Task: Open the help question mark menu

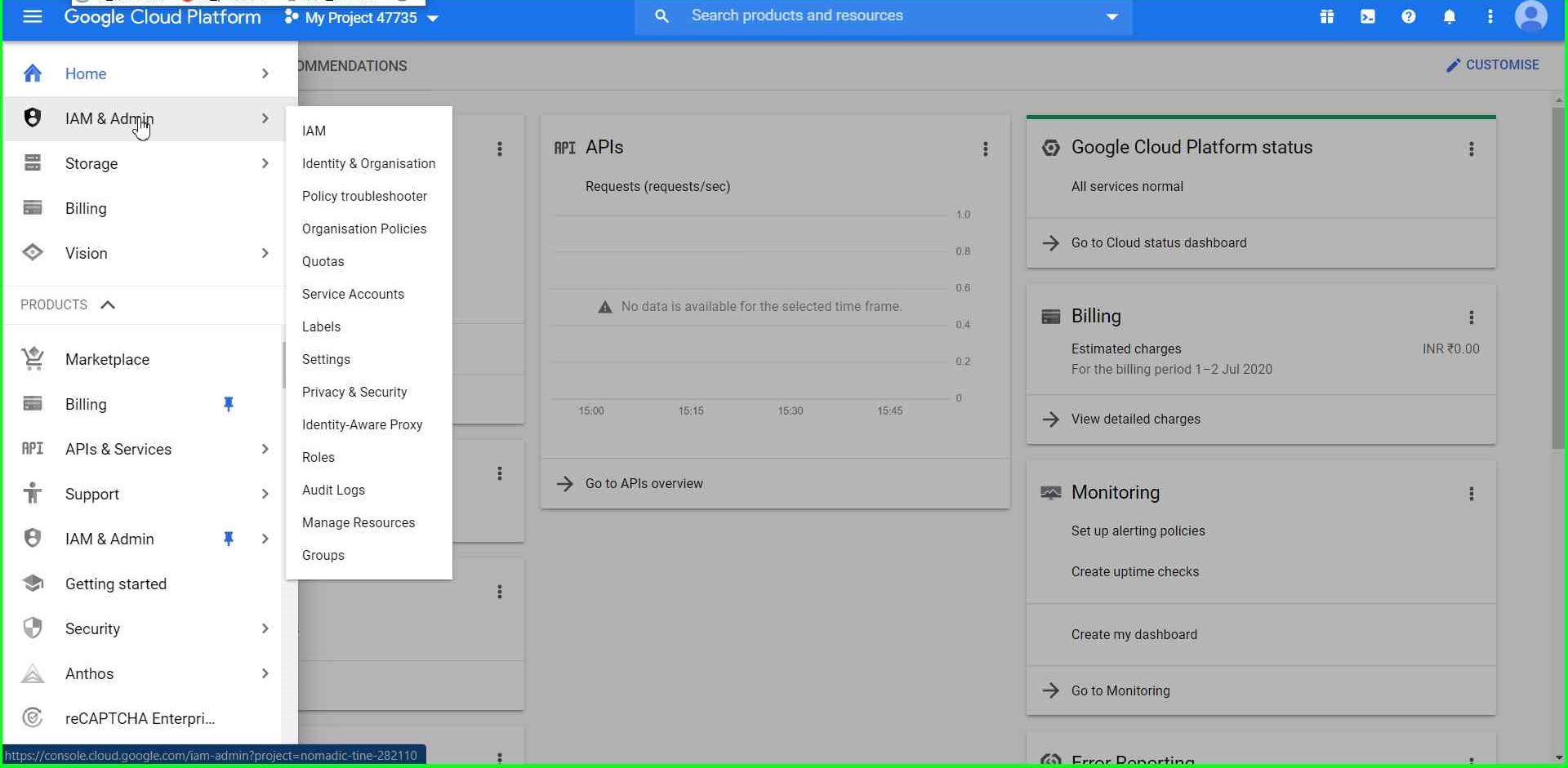Action: (1409, 16)
